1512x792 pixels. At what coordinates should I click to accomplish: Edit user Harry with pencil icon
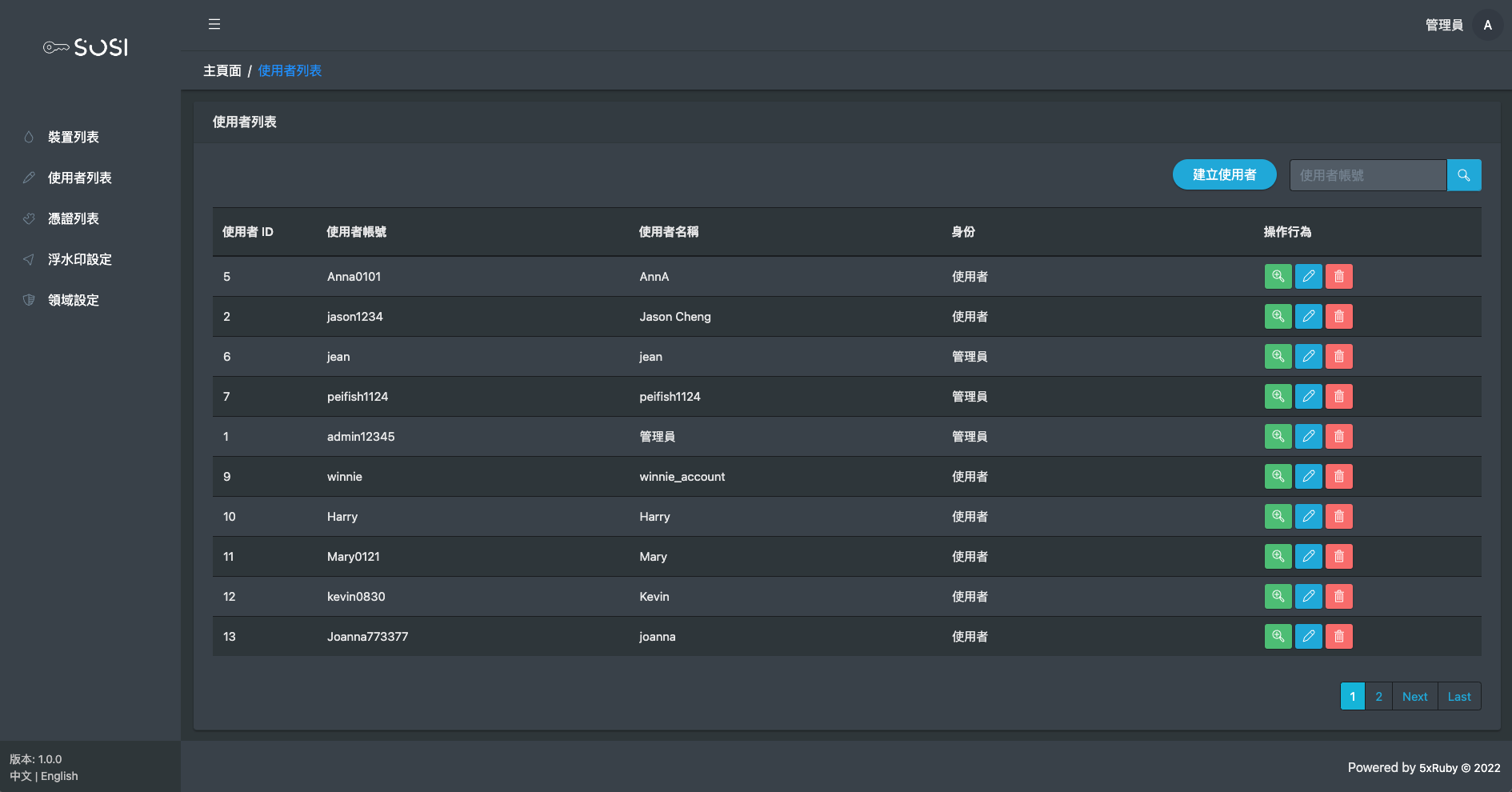[1308, 517]
